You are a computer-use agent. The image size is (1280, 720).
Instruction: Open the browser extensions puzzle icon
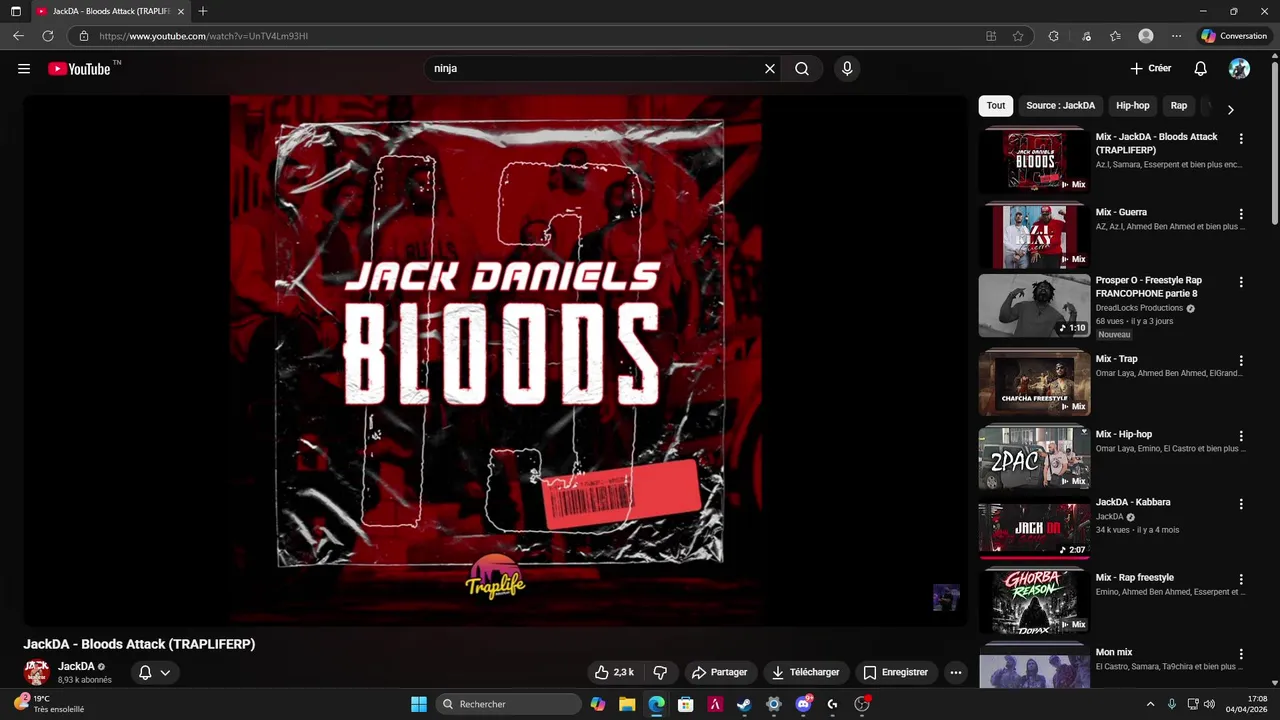click(x=1053, y=36)
